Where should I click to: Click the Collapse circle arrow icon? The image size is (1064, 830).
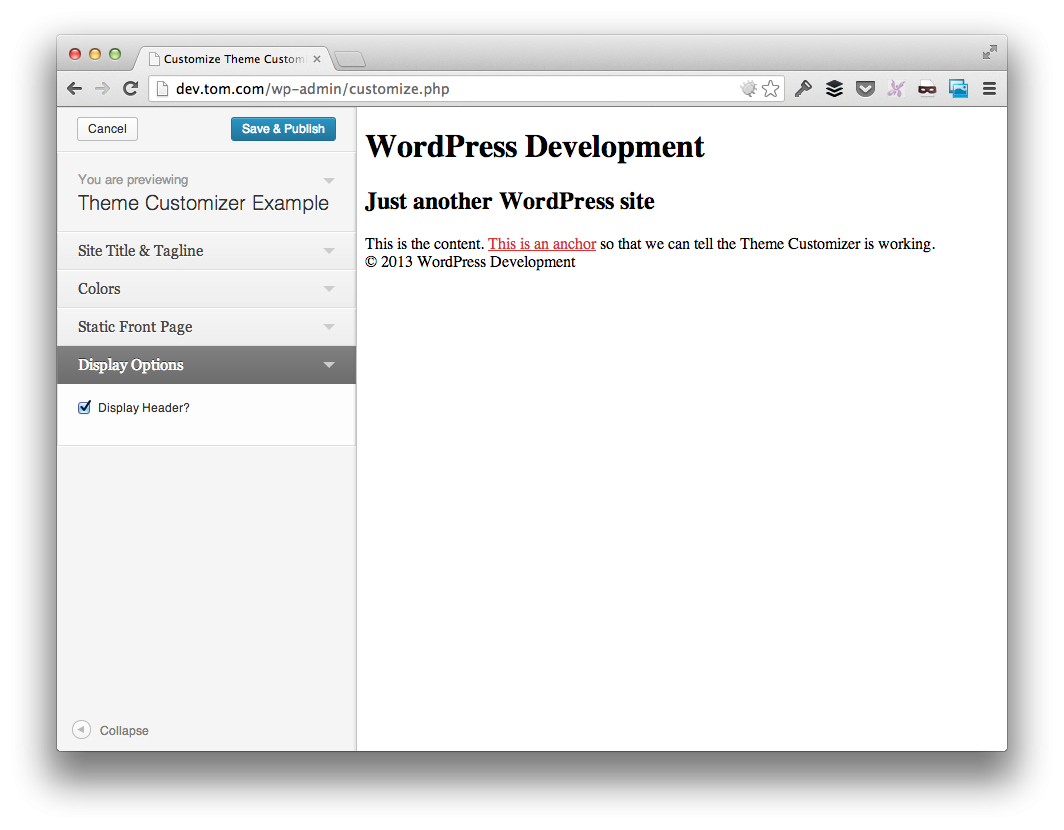tap(81, 730)
